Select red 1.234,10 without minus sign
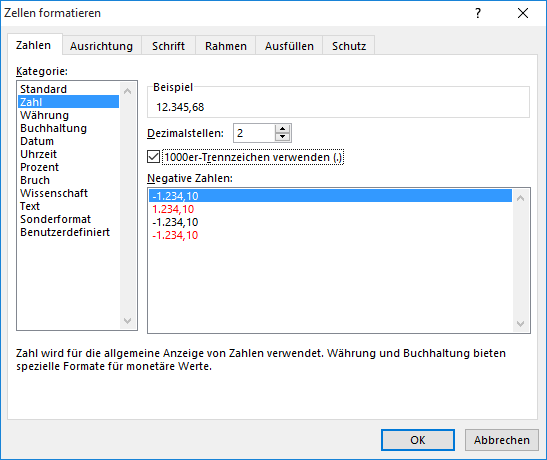 (173, 209)
